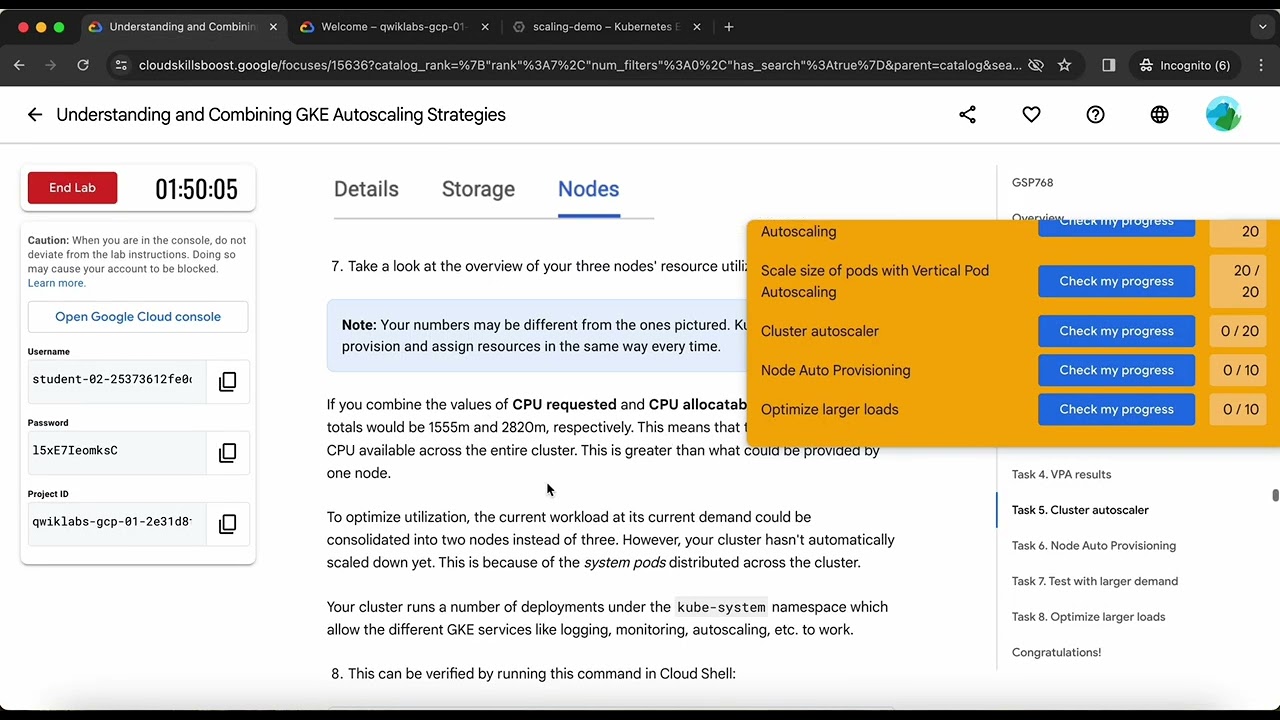
Task: Copy the Password value
Action: (227, 452)
